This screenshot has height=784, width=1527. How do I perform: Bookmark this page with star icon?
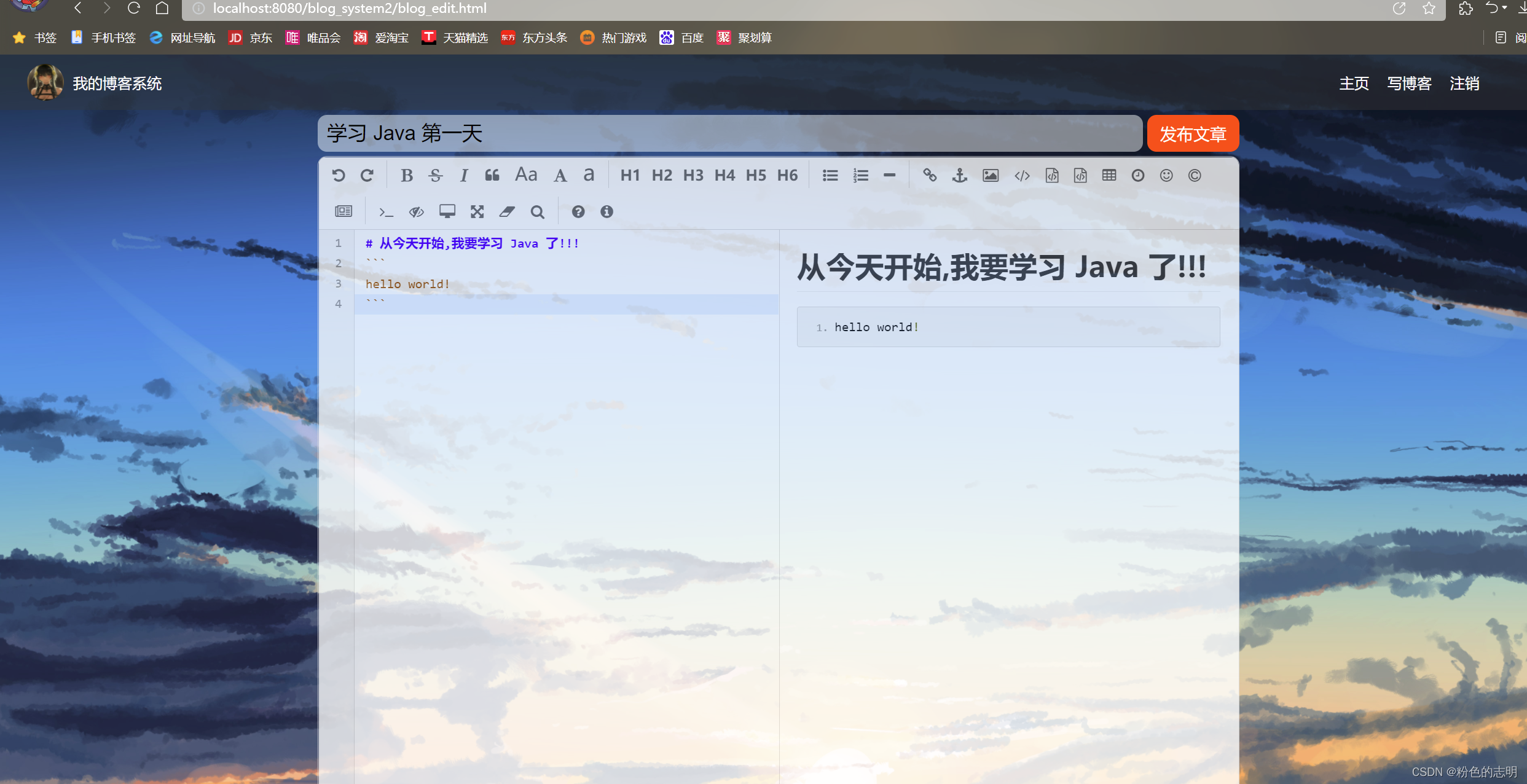[x=1429, y=9]
